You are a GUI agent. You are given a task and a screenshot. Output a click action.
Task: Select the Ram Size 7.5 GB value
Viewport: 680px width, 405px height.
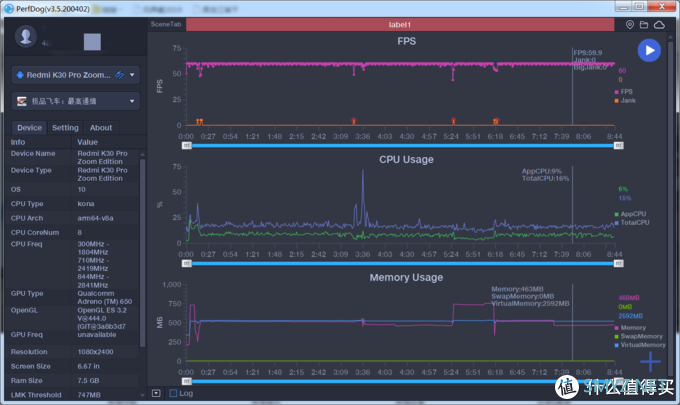pyautogui.click(x=88, y=381)
